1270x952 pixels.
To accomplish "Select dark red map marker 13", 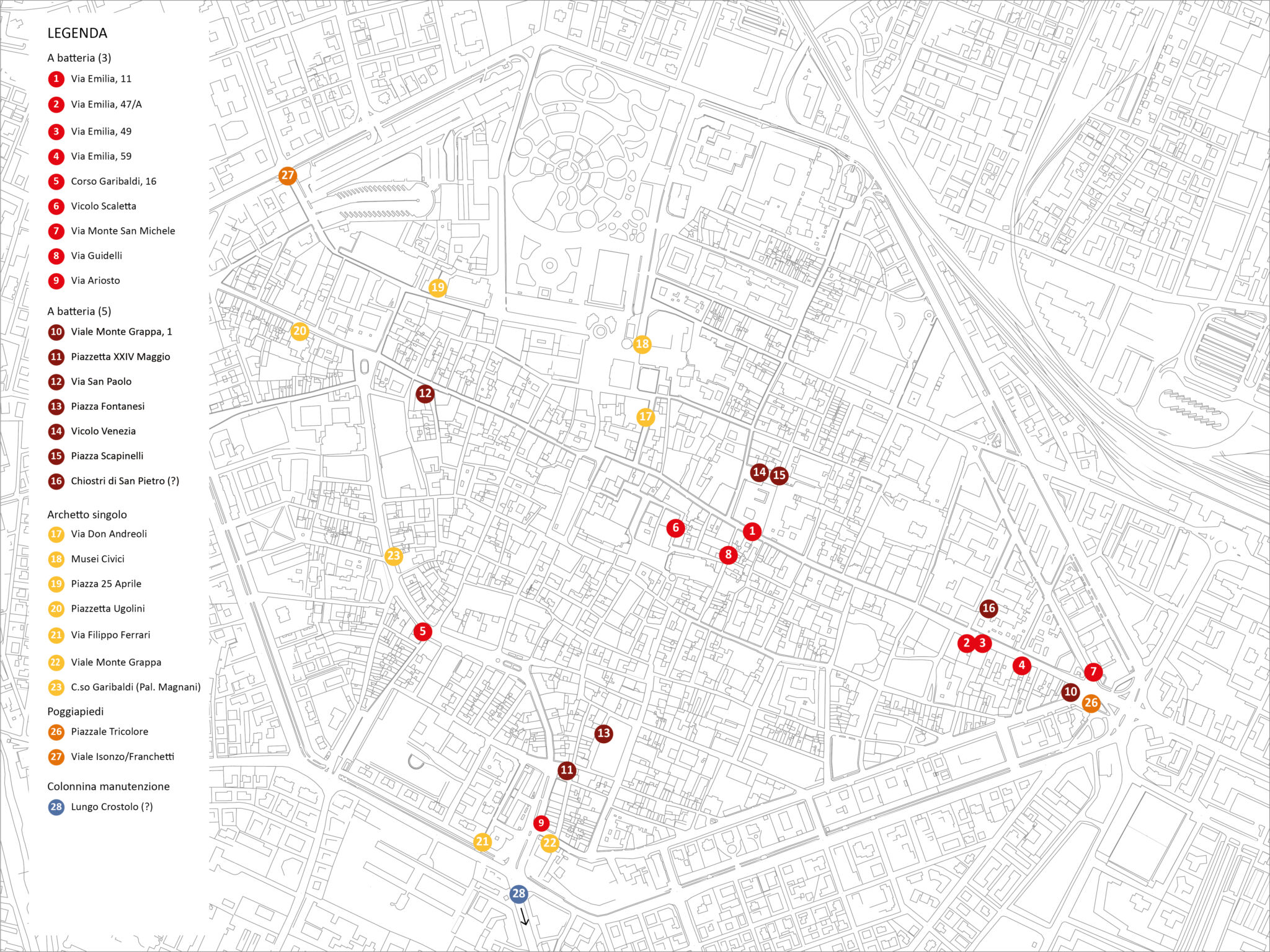I will (x=603, y=734).
